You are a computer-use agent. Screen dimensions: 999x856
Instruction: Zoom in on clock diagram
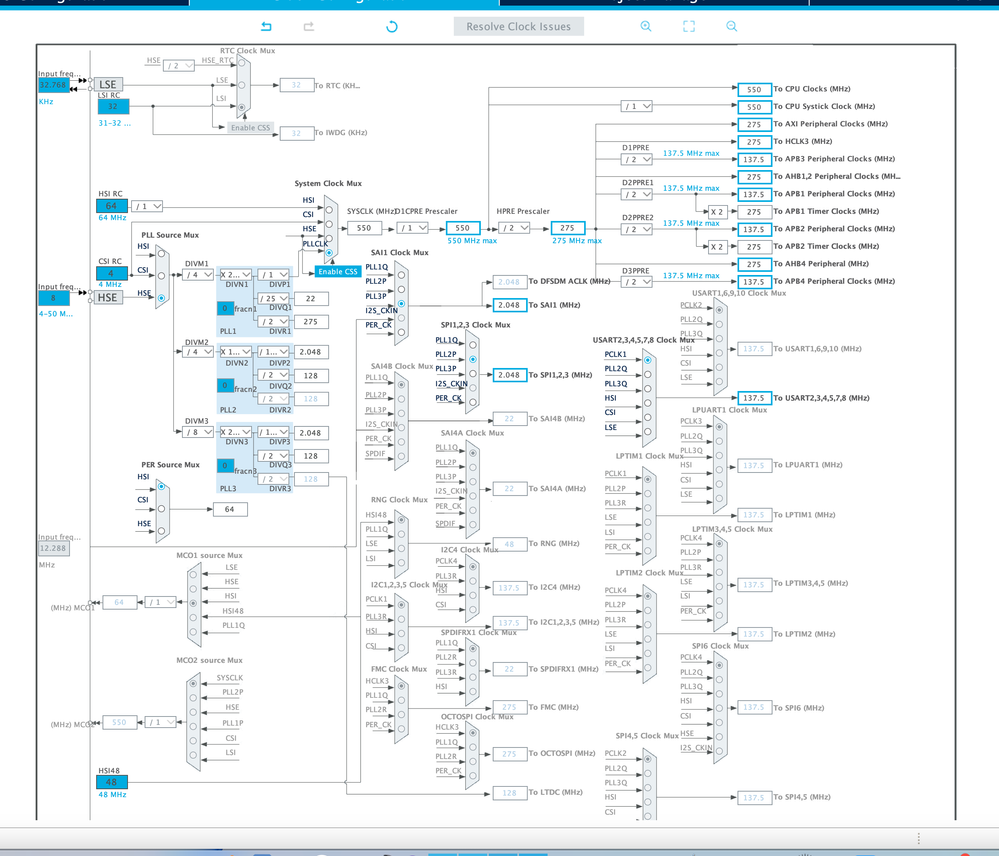(645, 26)
